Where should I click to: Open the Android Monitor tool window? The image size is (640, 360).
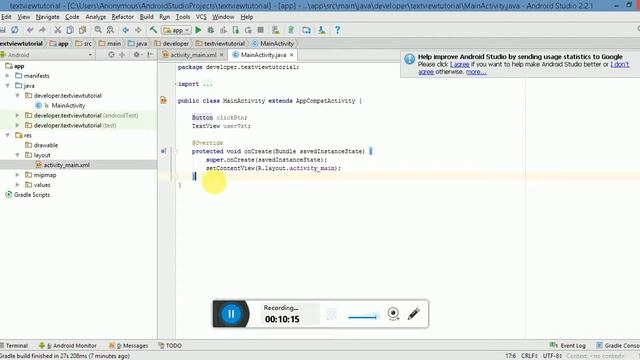68,345
